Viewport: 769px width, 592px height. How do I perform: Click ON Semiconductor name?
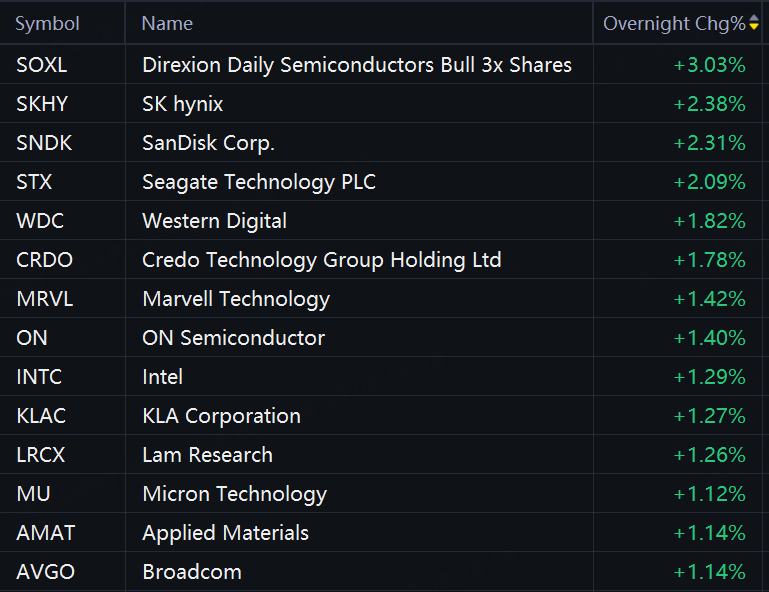(233, 338)
